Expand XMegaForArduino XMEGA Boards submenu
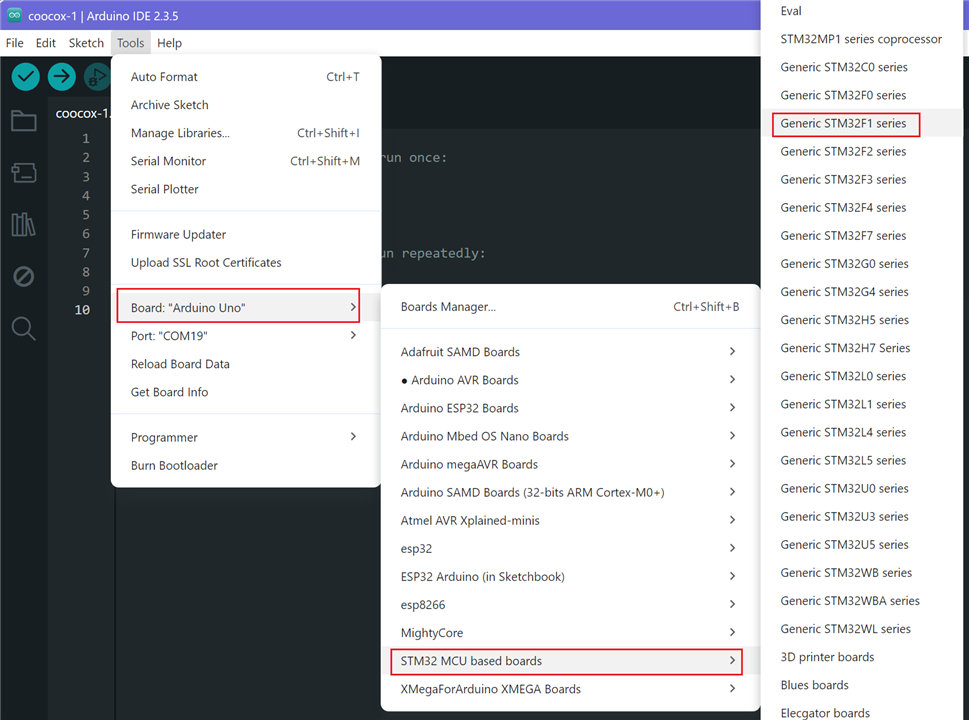The height and width of the screenshot is (720, 969). (x=570, y=689)
